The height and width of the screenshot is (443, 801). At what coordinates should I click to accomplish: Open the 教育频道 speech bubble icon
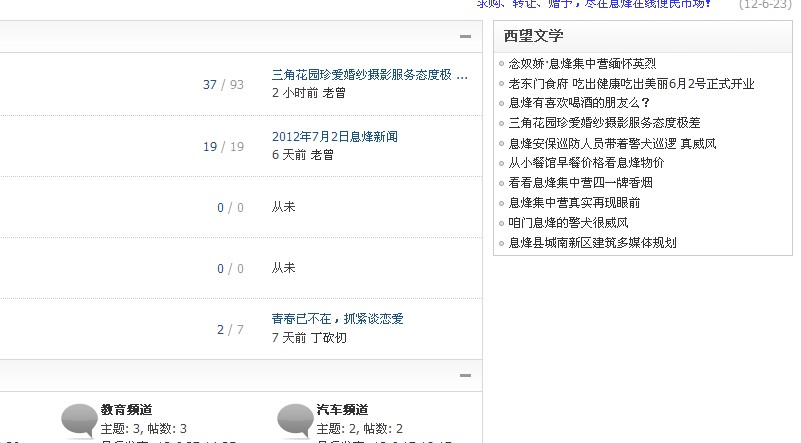point(79,422)
